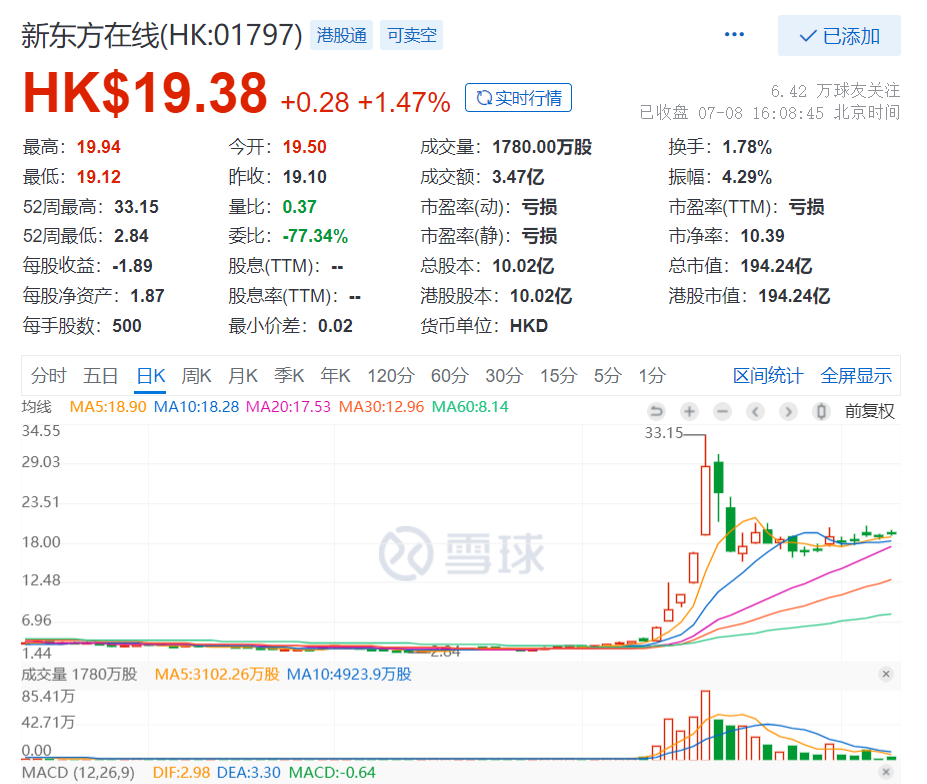
Task: Zoom out the chart with minus icon
Action: pos(722,411)
